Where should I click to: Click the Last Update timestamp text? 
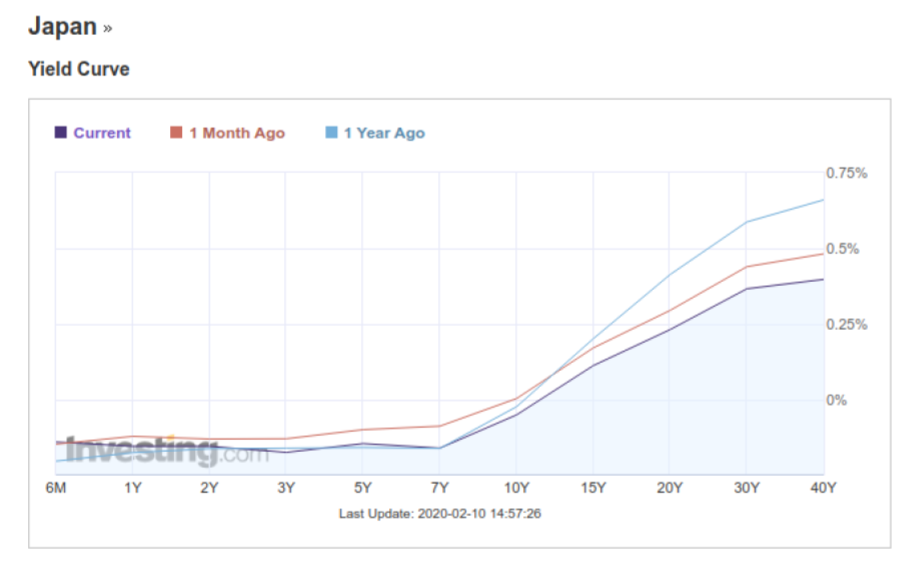440,513
